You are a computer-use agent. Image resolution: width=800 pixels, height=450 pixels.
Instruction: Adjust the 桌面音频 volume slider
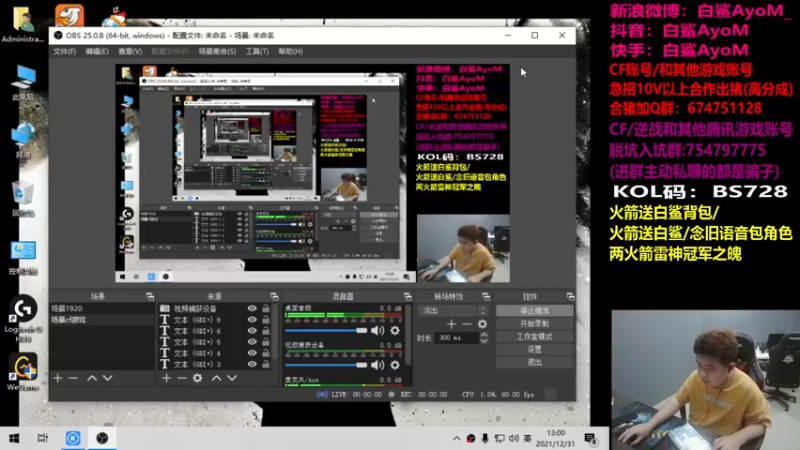point(326,331)
